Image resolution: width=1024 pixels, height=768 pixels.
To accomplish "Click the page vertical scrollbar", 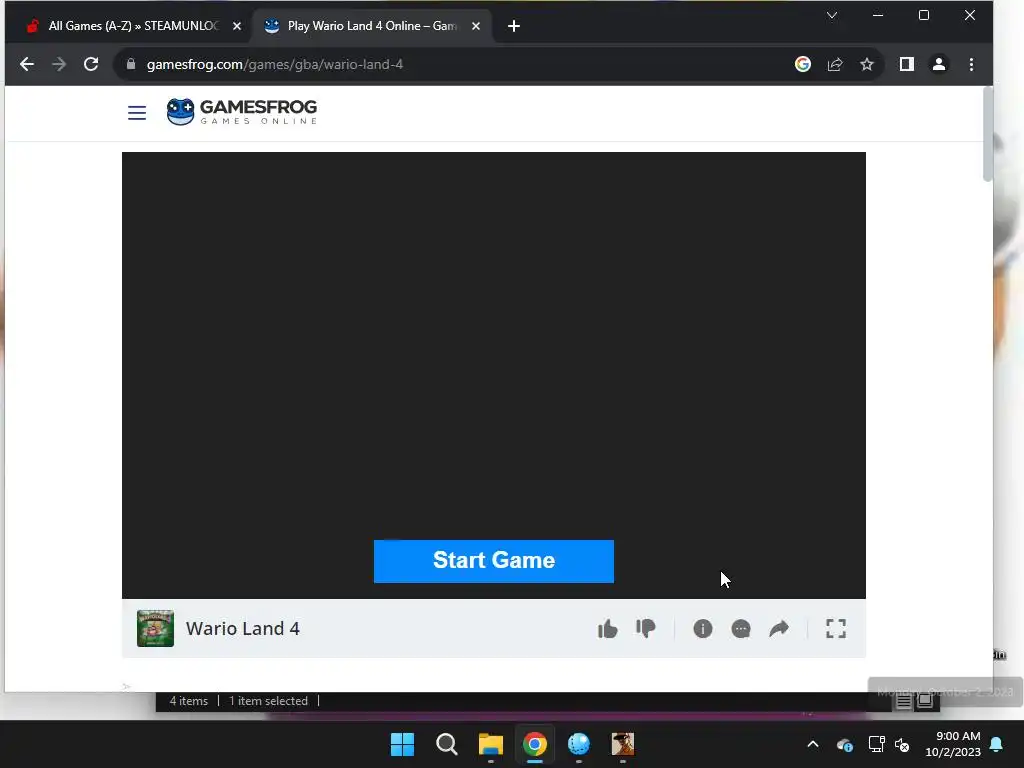I will pyautogui.click(x=988, y=134).
